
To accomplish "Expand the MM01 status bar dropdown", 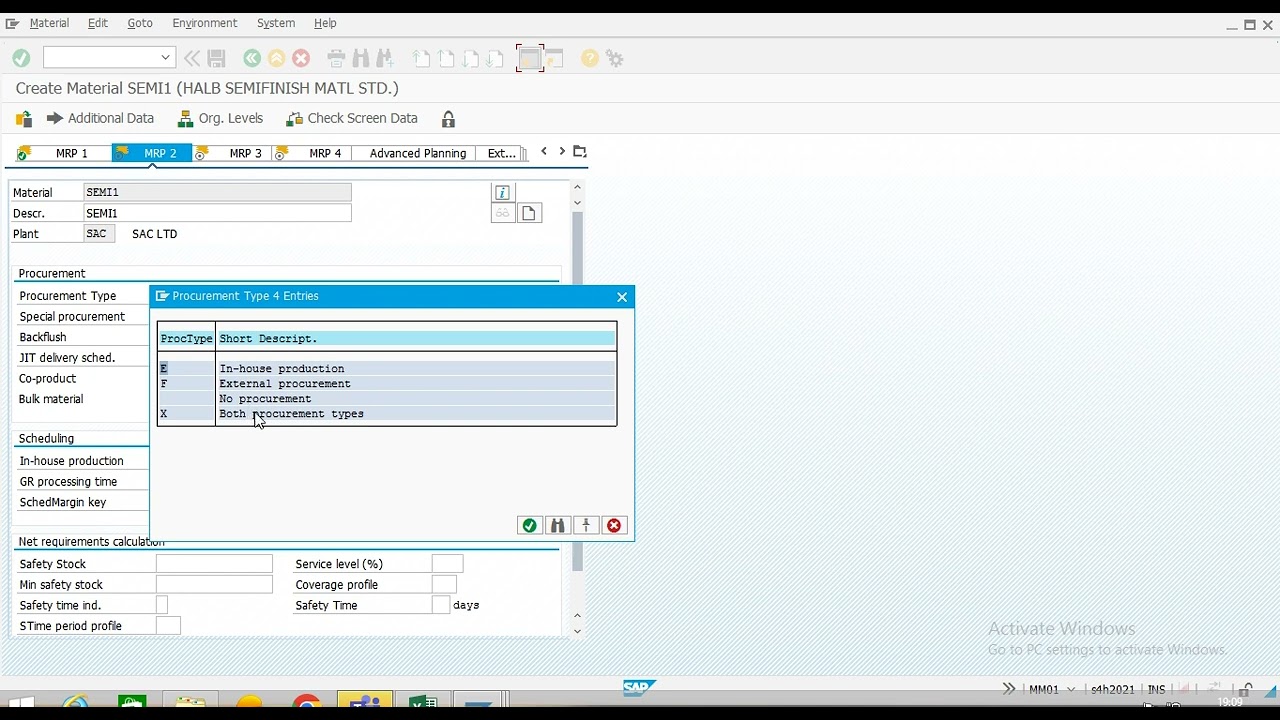I will 1071,690.
